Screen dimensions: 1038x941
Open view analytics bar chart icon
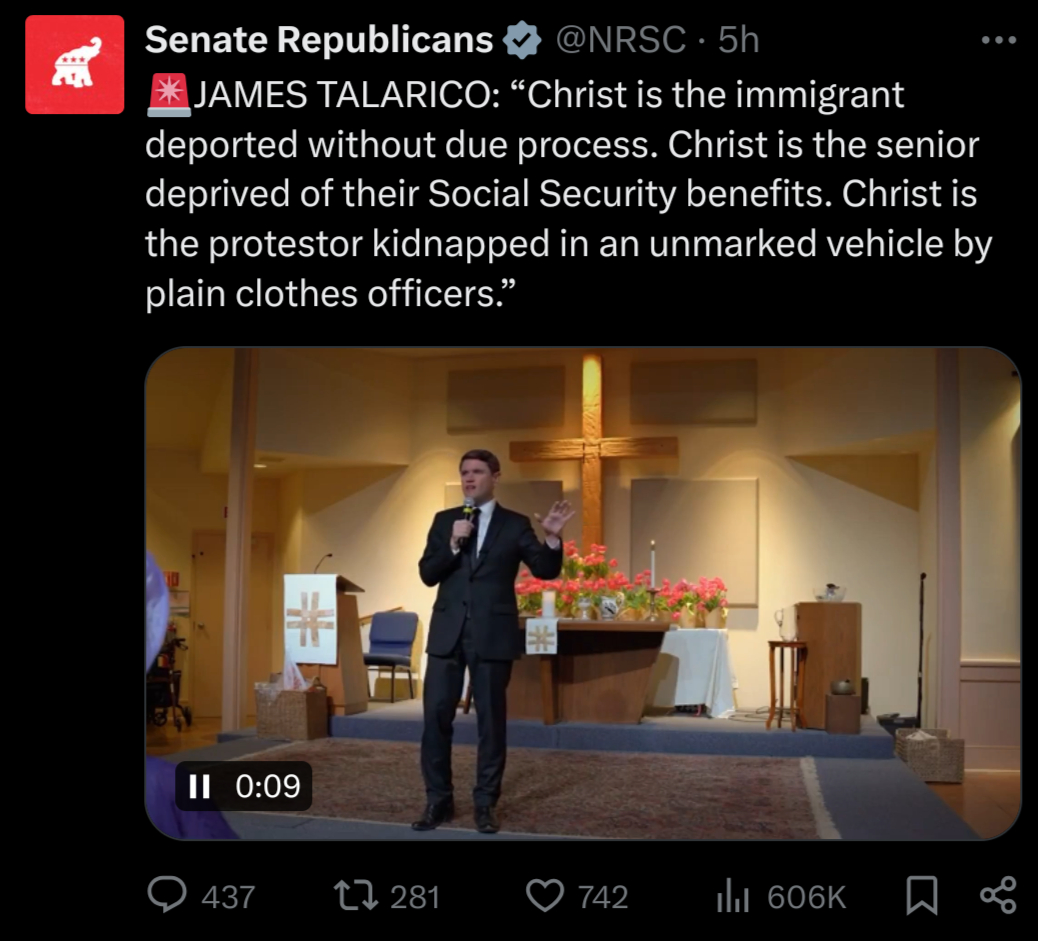(x=732, y=897)
